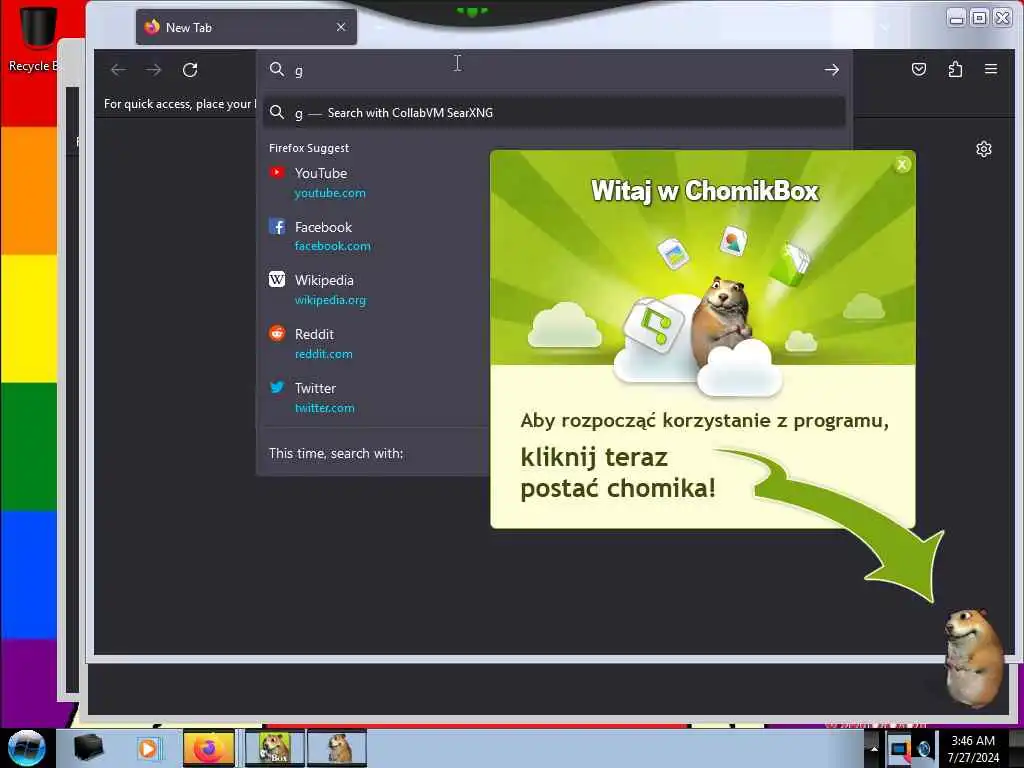Screen dimensions: 1024x768
Task: Open the media player taskbar icon
Action: (x=148, y=748)
